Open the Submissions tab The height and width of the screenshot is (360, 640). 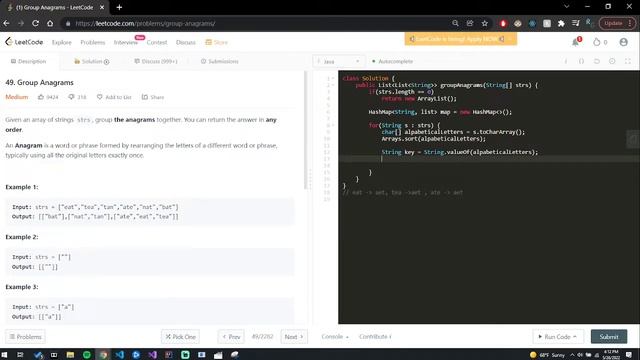point(220,61)
